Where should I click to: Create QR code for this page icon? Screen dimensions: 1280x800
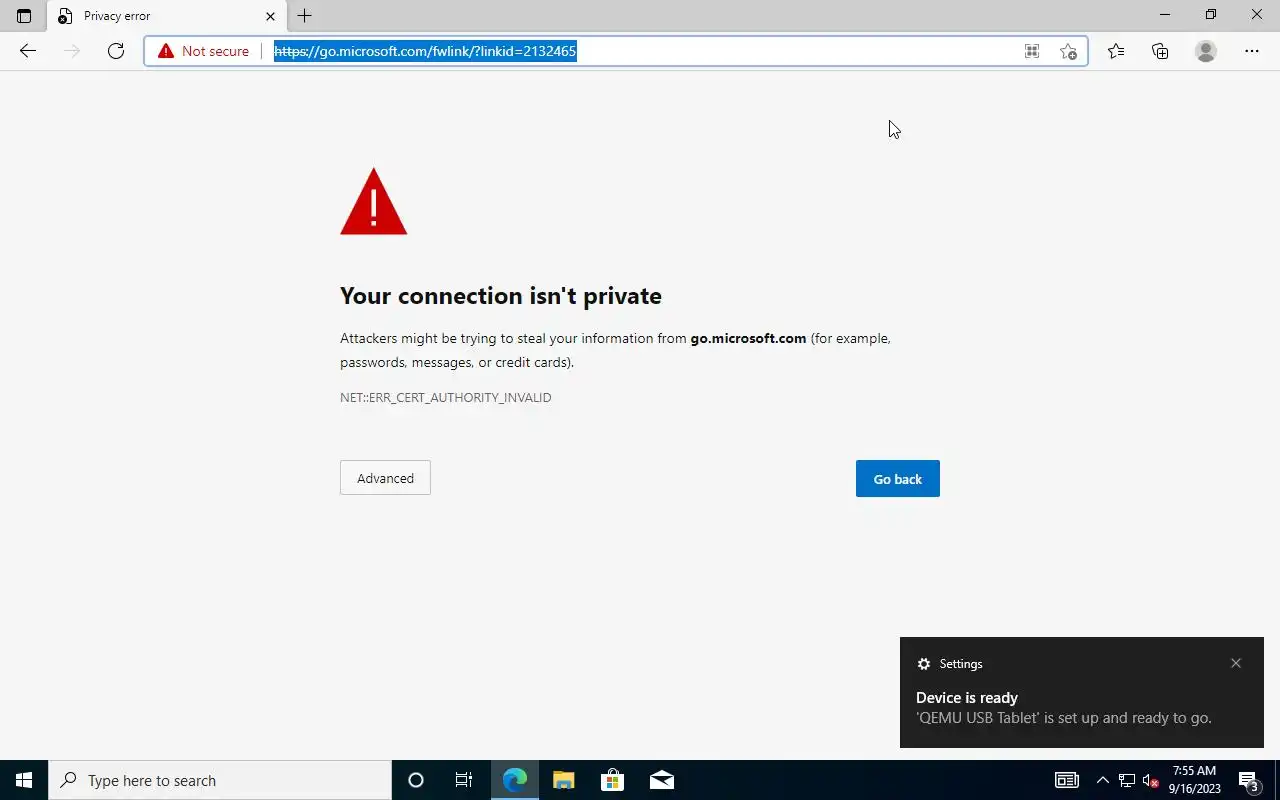click(1032, 51)
